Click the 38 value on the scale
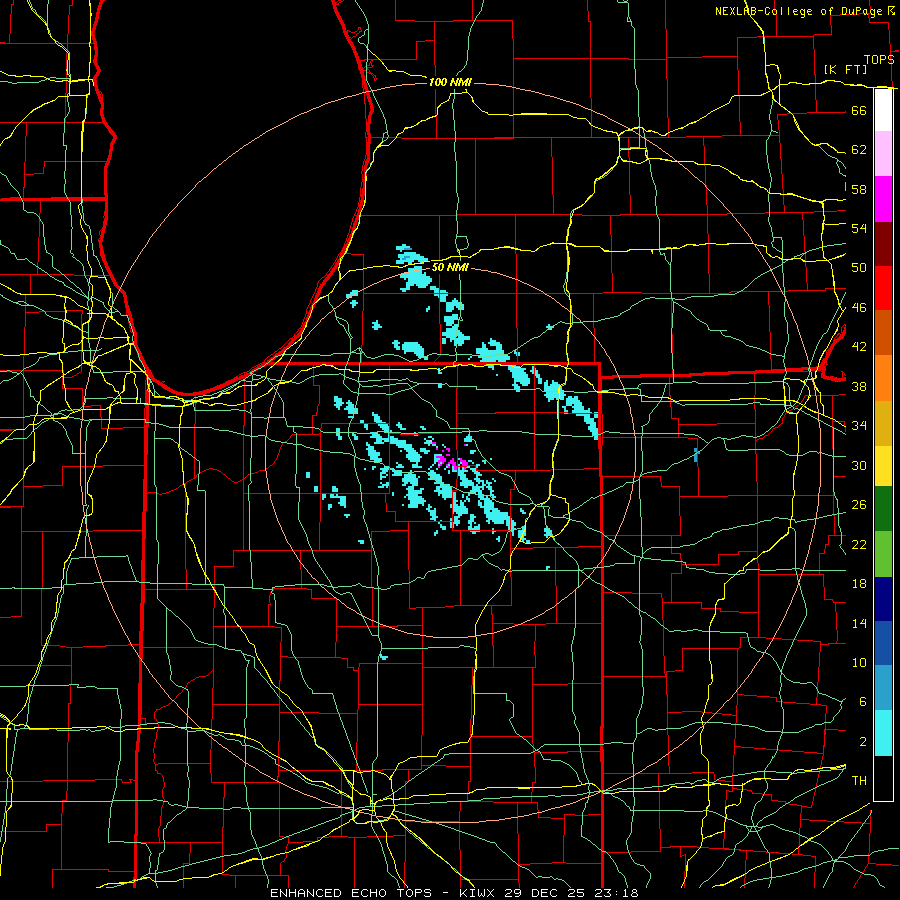The width and height of the screenshot is (900, 900). 859,386
